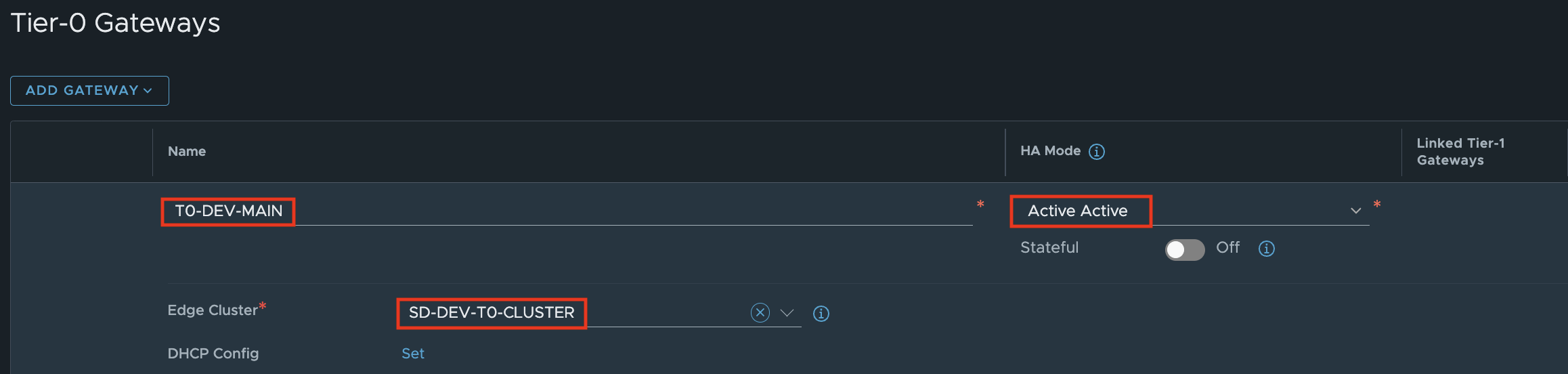Click the DHCP Config label
Image resolution: width=1568 pixels, height=374 pixels.
click(x=213, y=354)
